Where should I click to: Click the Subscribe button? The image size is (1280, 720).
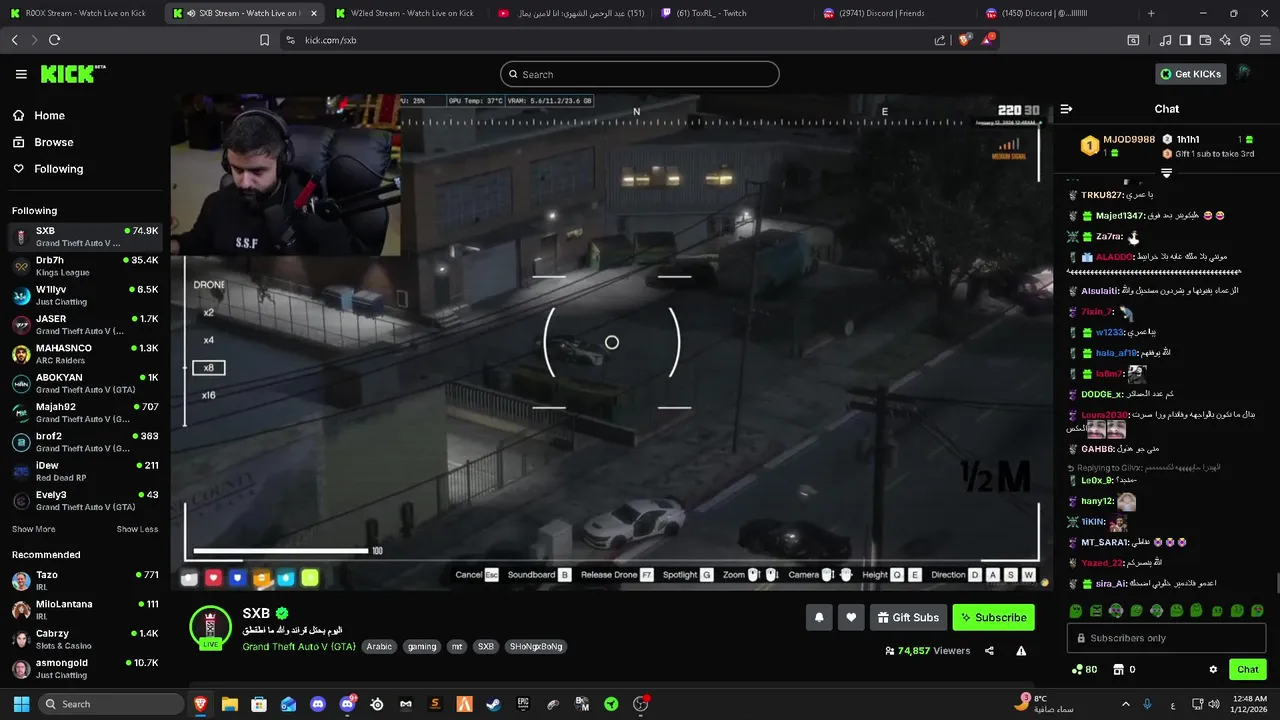point(993,618)
